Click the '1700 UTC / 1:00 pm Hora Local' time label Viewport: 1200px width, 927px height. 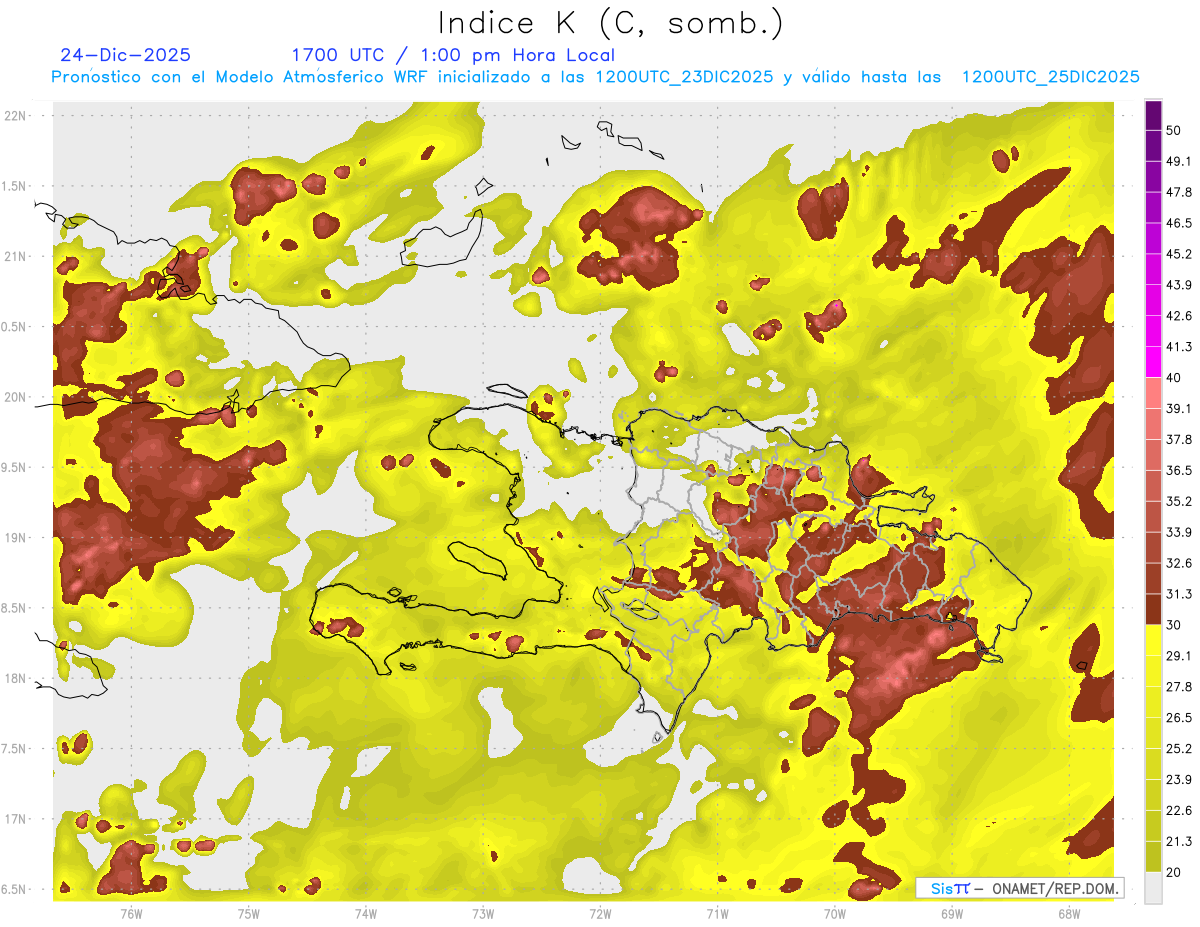click(x=452, y=55)
